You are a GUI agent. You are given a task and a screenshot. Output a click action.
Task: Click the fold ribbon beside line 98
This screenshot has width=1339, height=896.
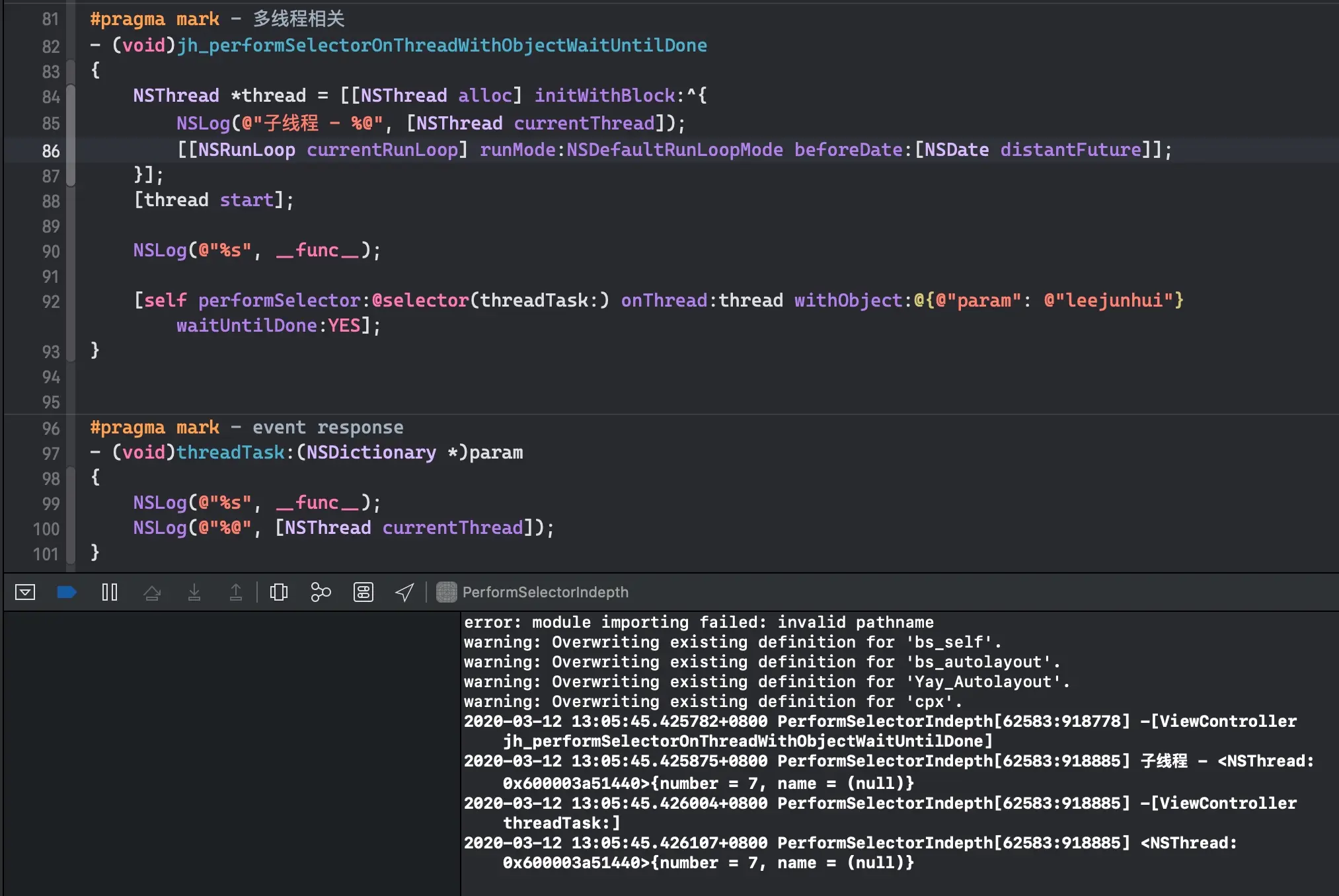pyautogui.click(x=70, y=478)
